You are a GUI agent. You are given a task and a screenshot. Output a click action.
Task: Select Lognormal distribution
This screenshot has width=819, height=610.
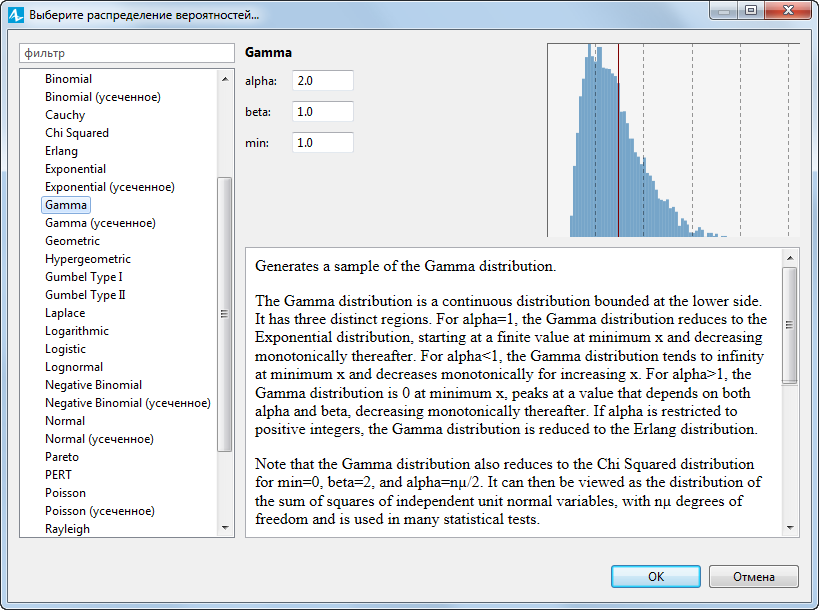74,367
